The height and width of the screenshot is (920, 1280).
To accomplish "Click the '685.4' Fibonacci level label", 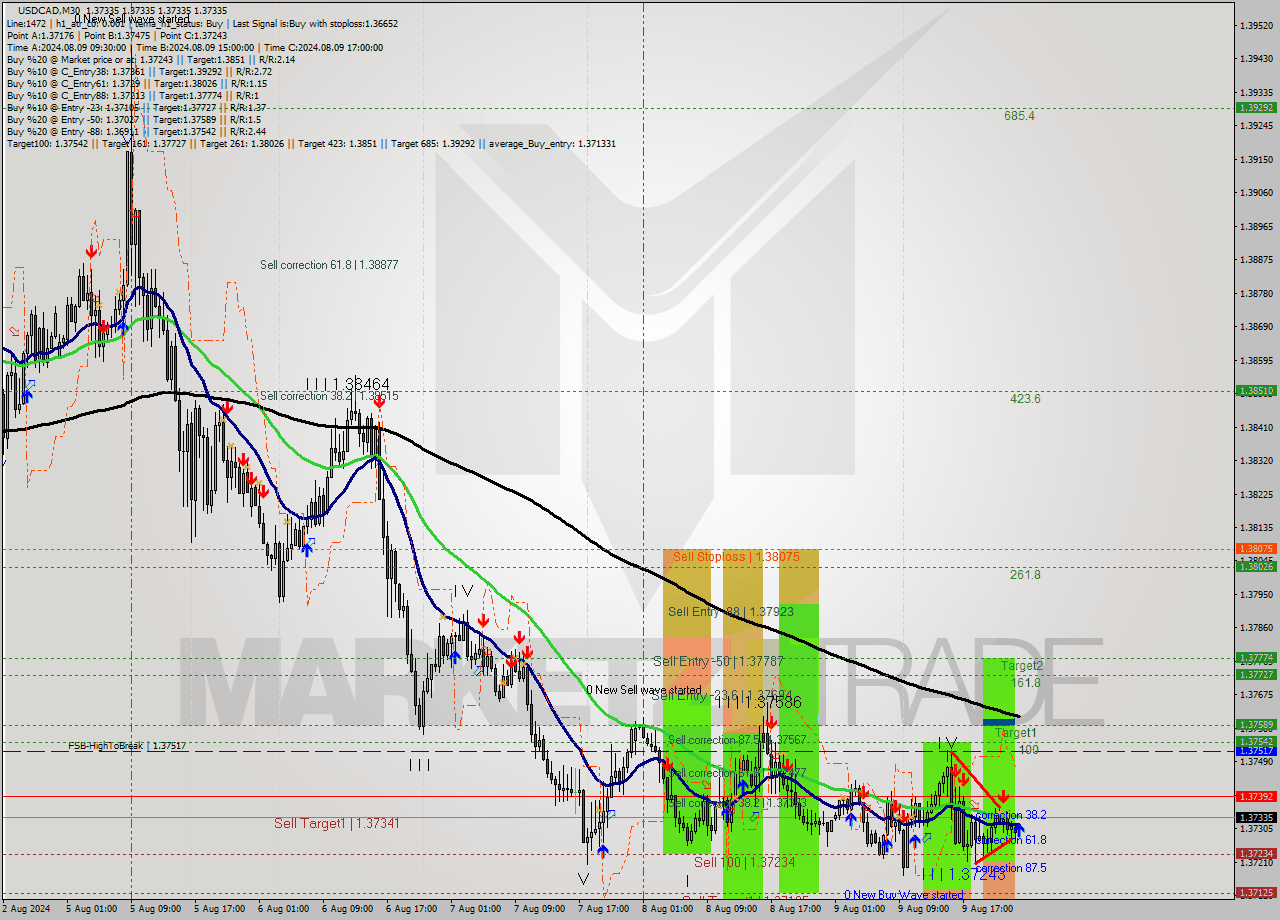I will 1019,116.
